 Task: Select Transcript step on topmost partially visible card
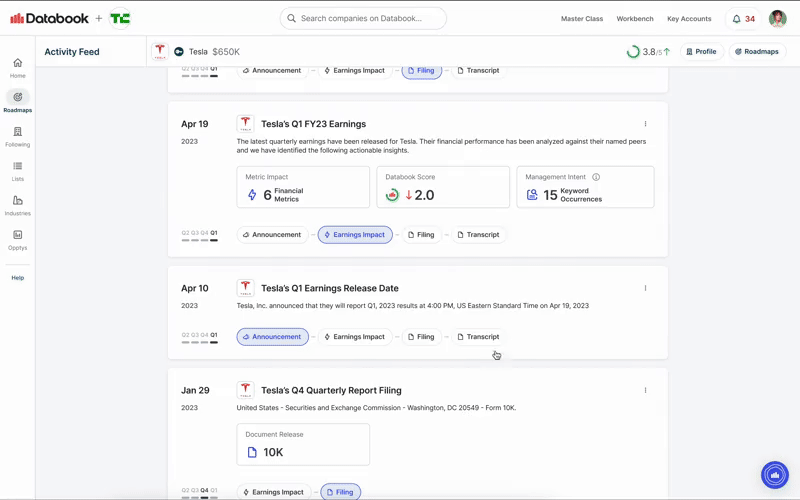click(x=479, y=71)
